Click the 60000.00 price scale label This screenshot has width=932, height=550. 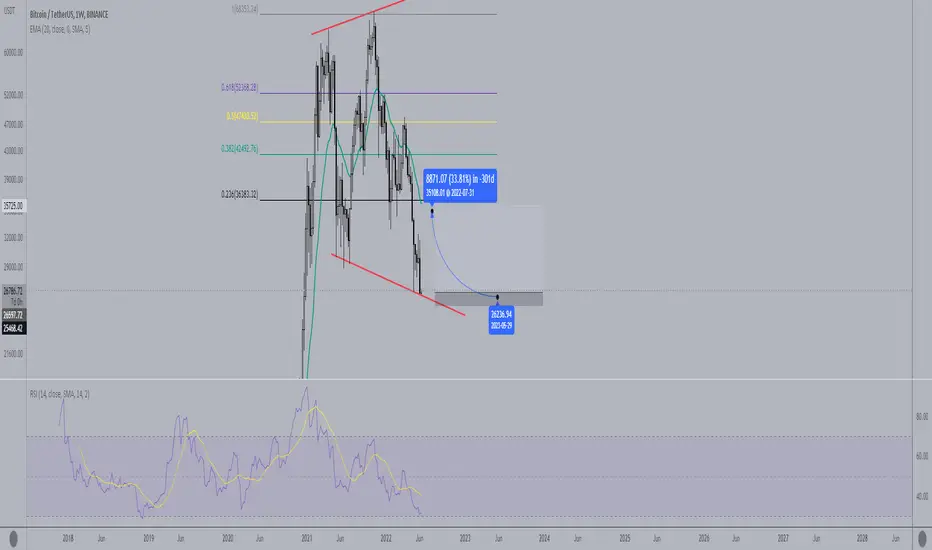[x=13, y=52]
